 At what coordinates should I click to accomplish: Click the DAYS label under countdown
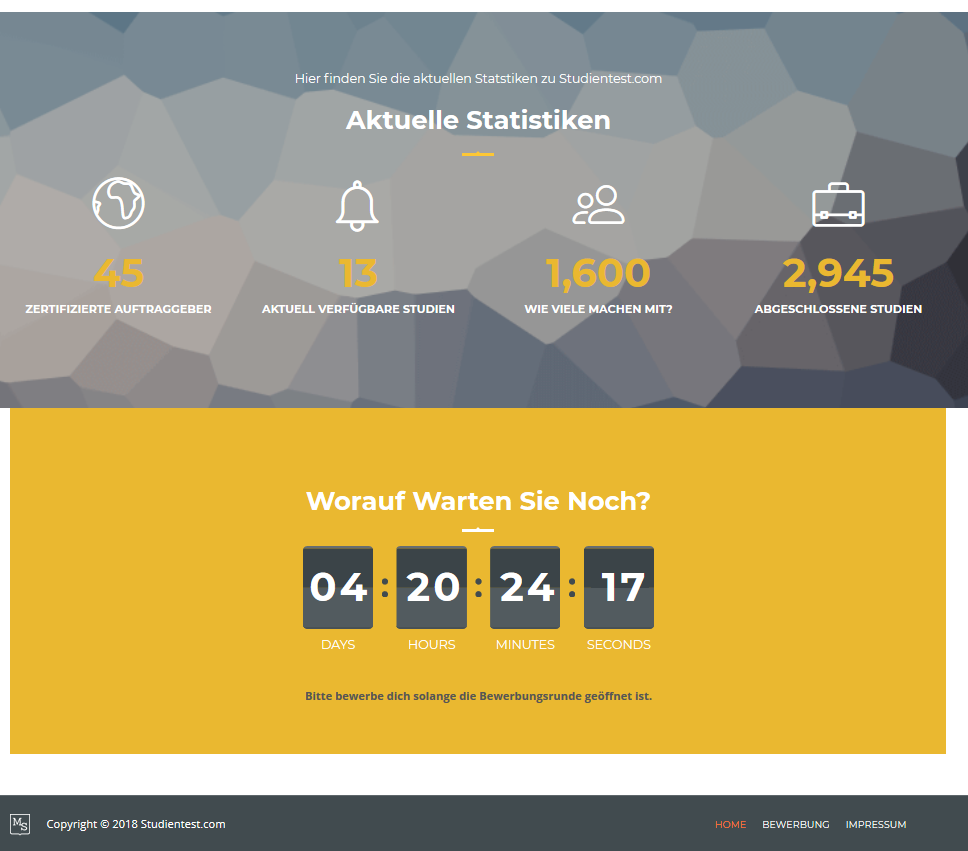pyautogui.click(x=338, y=645)
